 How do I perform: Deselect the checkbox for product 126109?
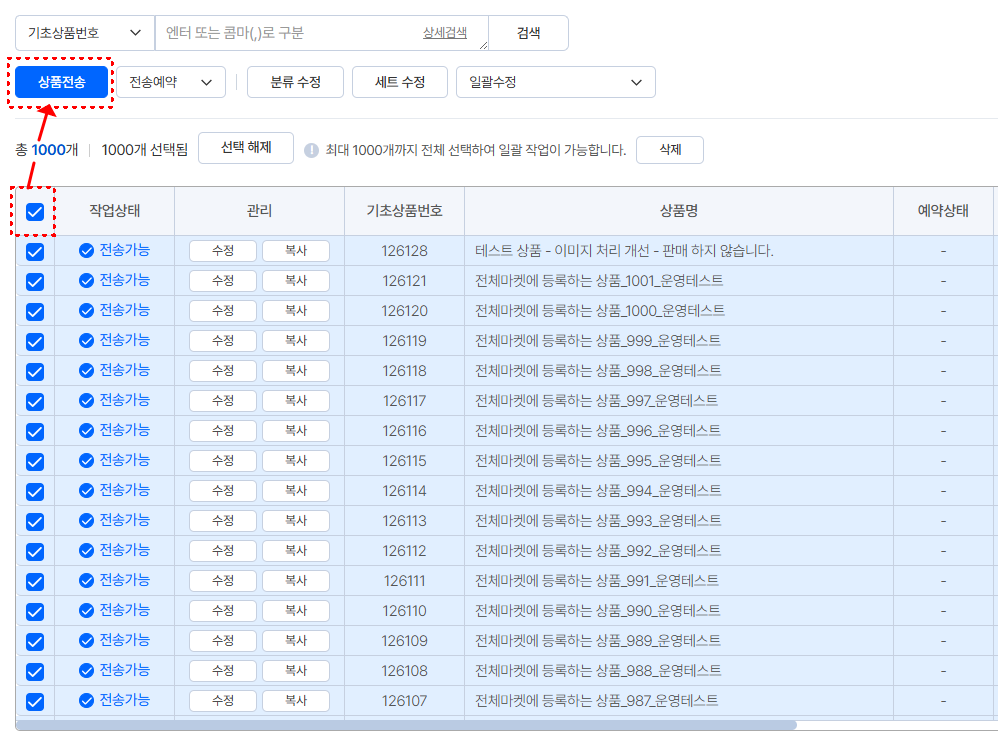click(35, 642)
